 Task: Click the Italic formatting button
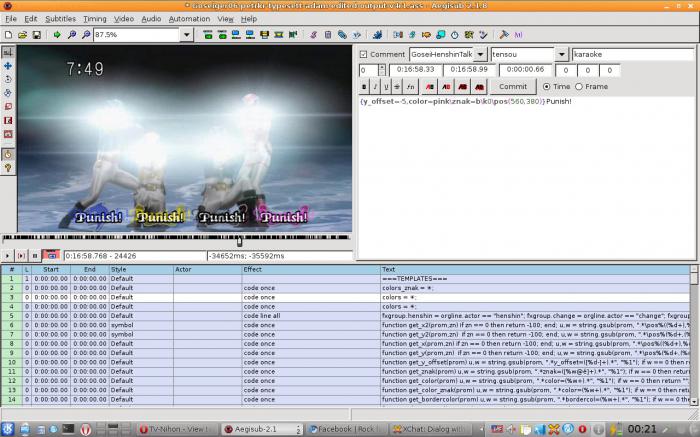[375, 87]
